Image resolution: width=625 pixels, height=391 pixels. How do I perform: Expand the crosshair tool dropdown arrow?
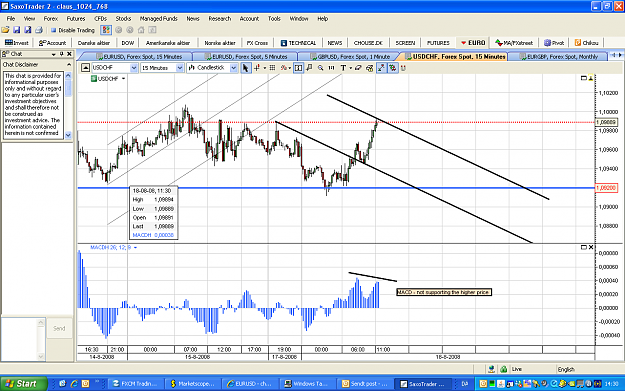point(265,68)
